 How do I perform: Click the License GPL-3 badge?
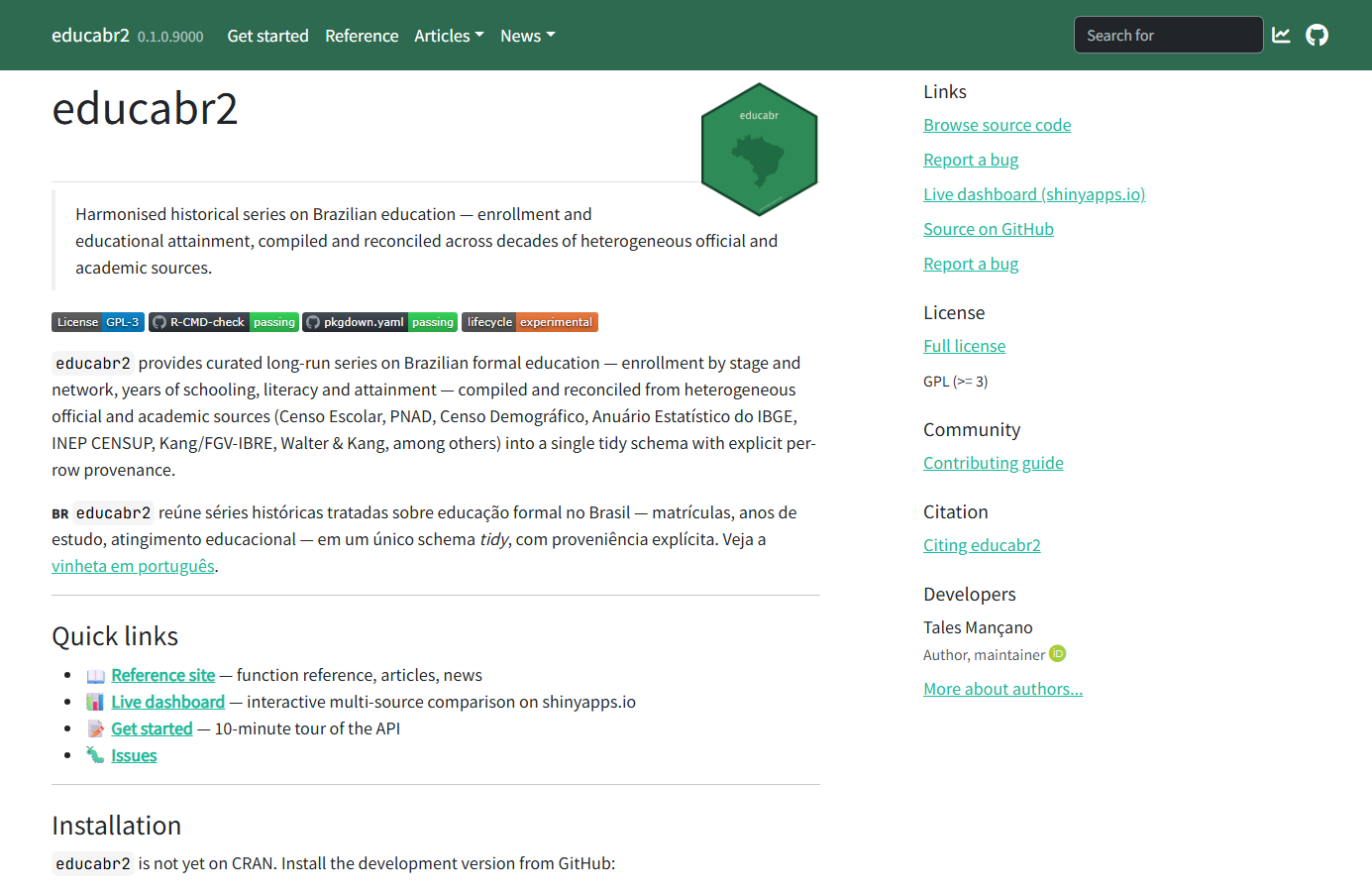click(x=98, y=322)
